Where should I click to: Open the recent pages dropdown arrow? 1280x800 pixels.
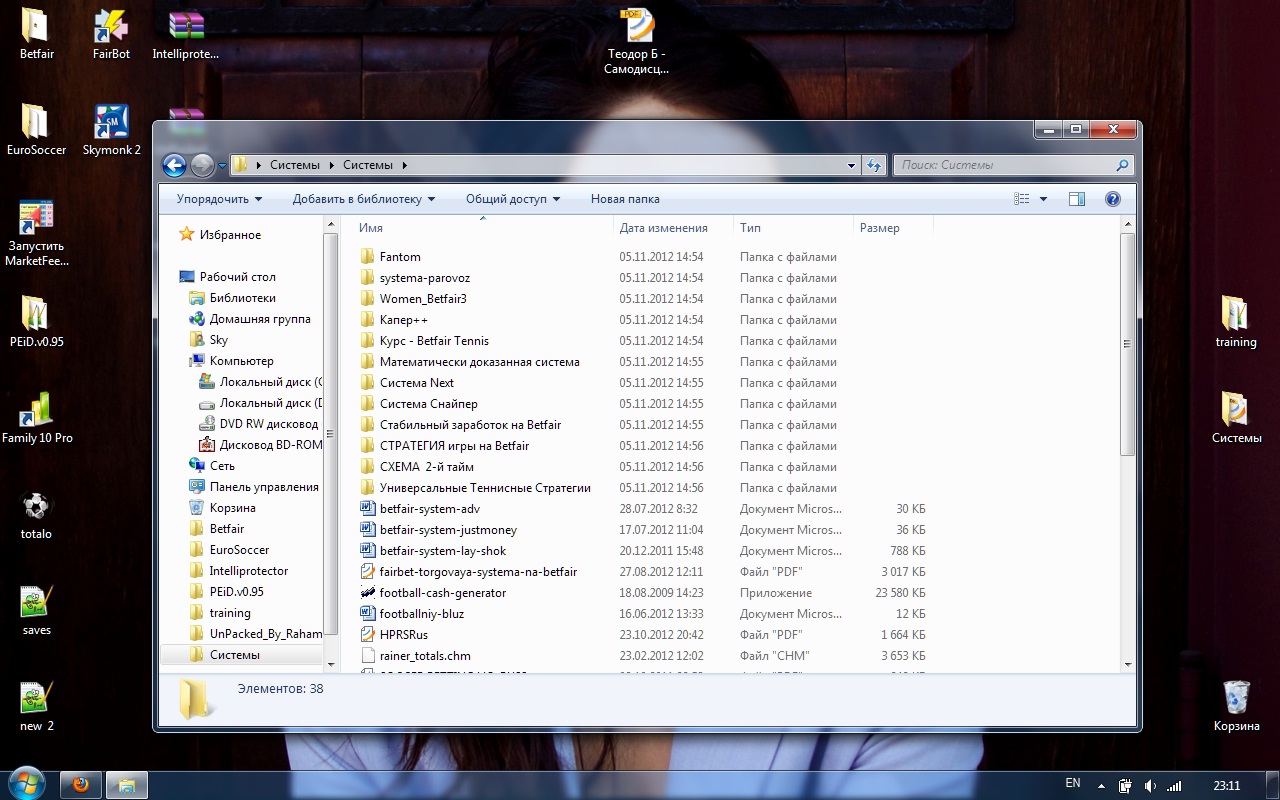coord(222,166)
